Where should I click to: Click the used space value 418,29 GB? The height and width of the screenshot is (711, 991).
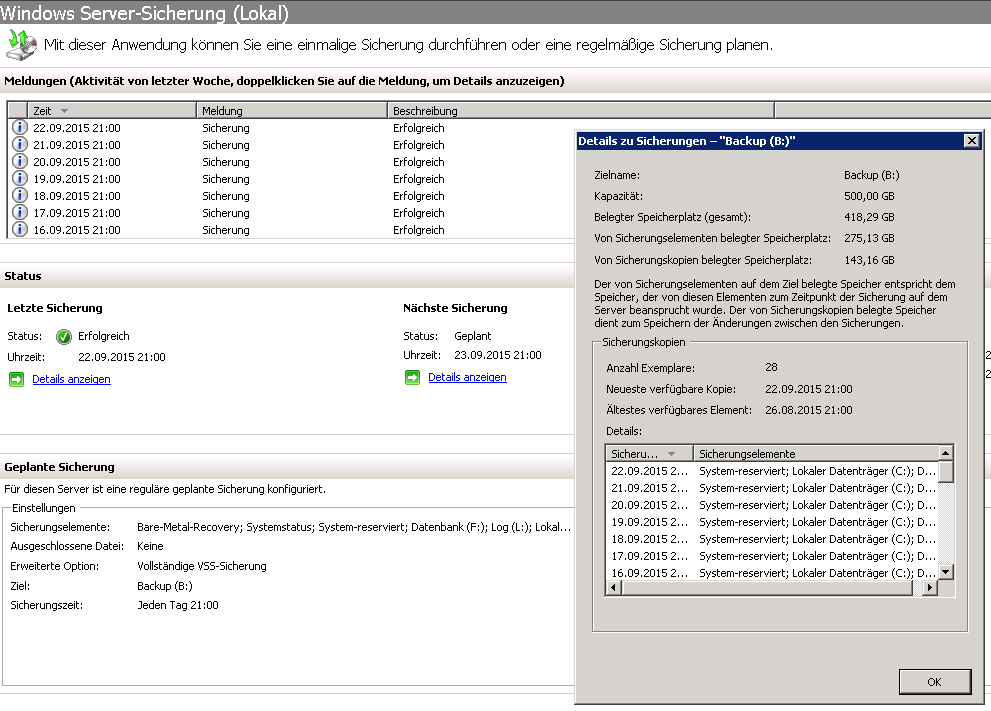[x=869, y=217]
